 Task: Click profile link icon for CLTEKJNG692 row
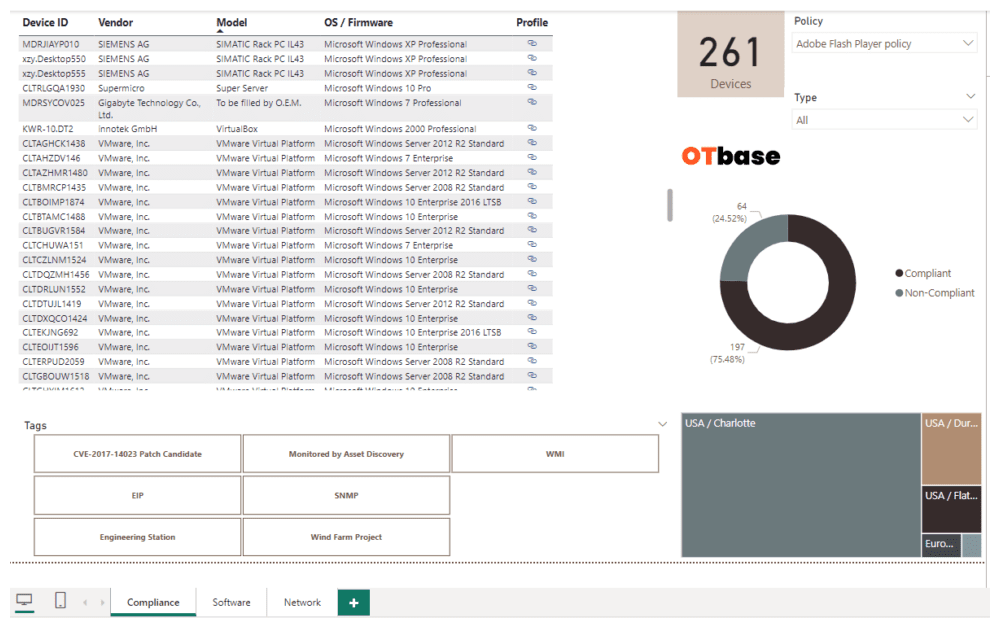[532, 333]
